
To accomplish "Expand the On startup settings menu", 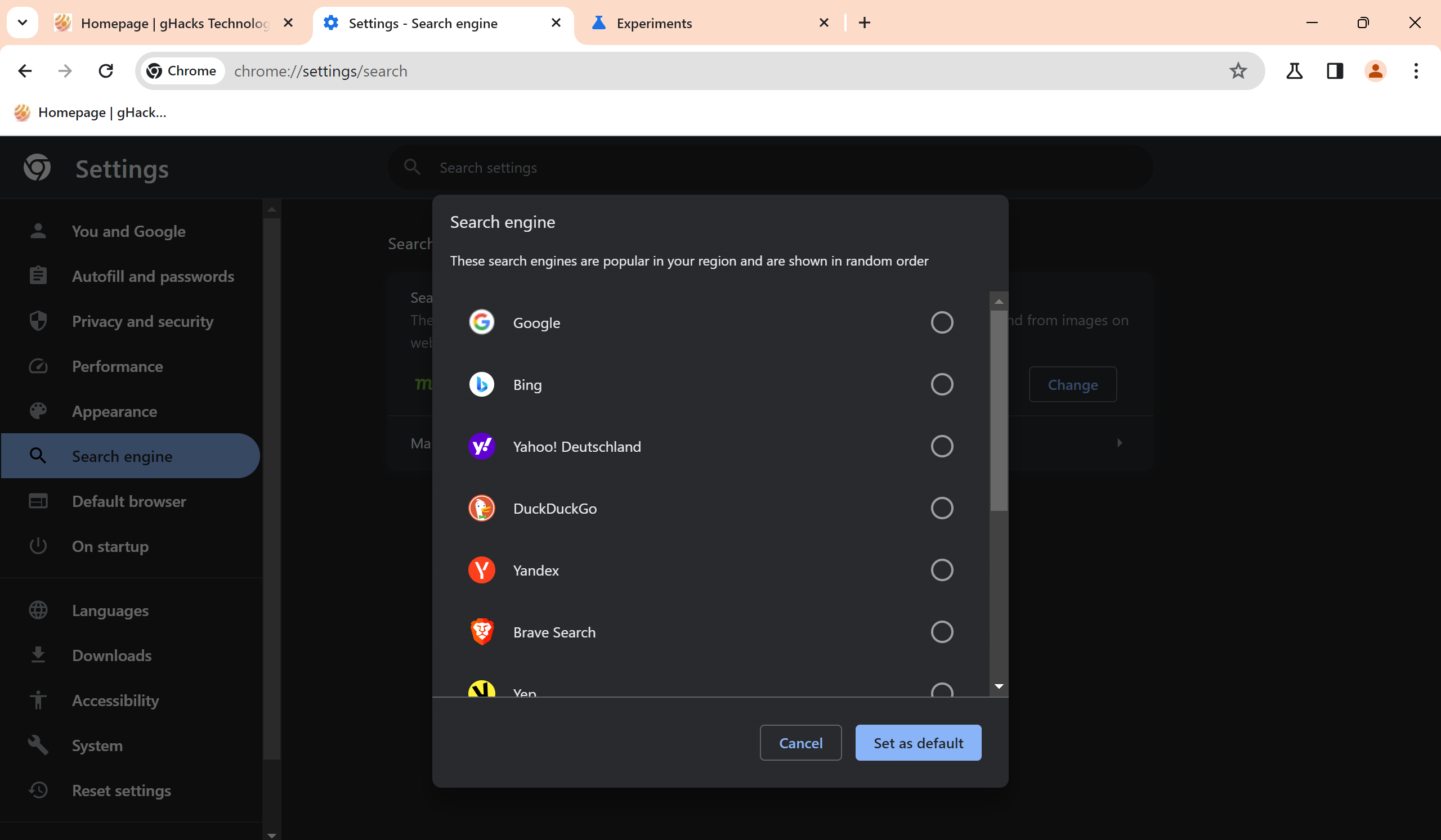I will pos(111,546).
